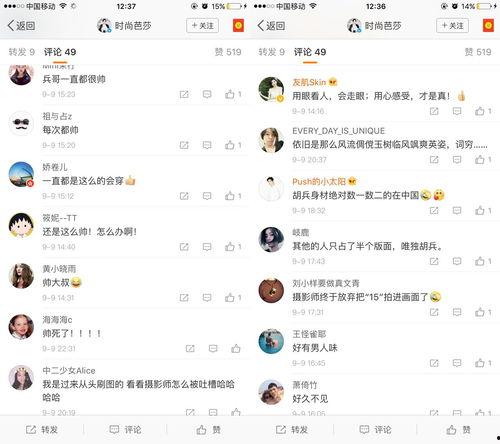Like the comment '帅死了！！！！'

(x=236, y=348)
